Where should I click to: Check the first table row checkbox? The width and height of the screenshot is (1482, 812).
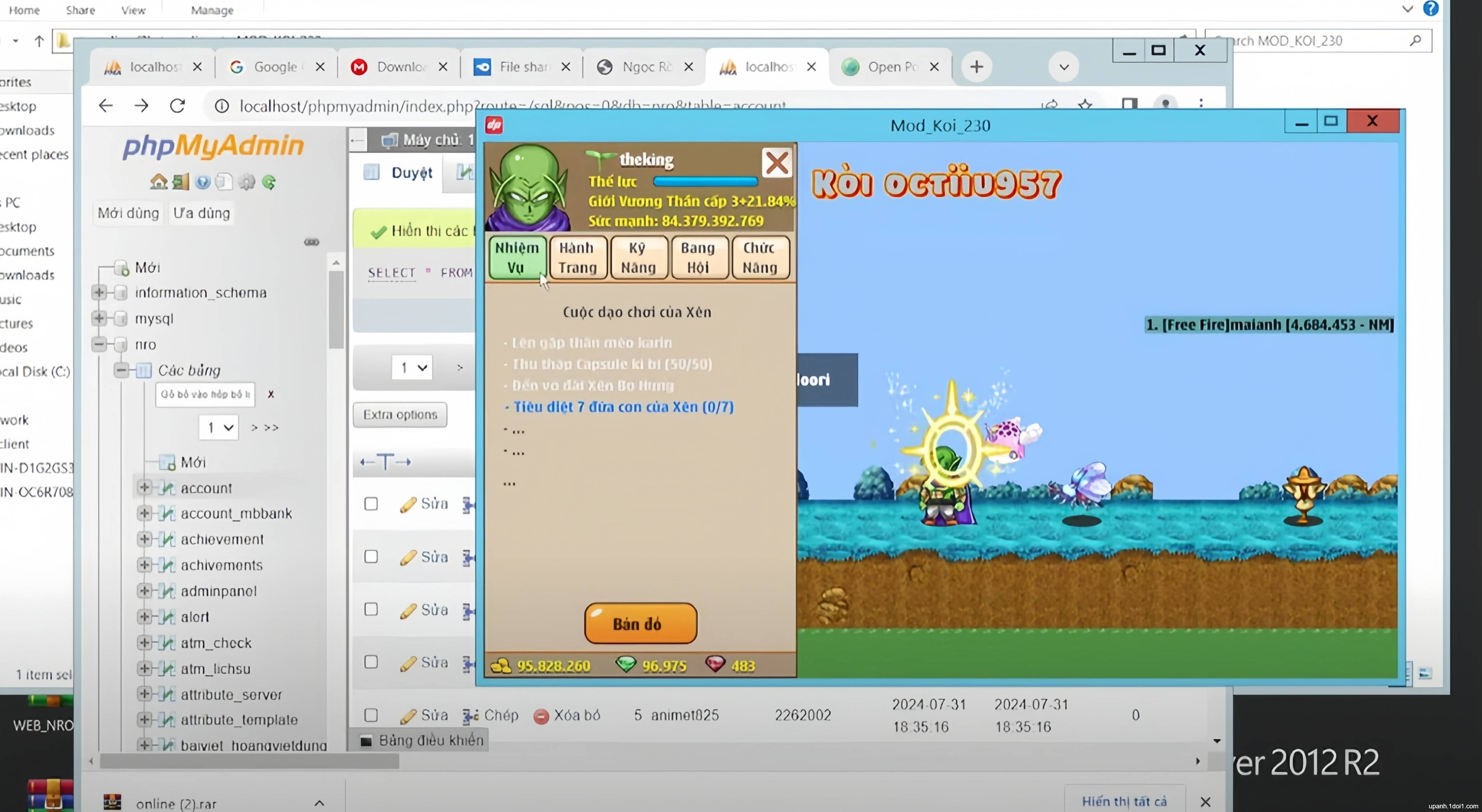point(371,504)
